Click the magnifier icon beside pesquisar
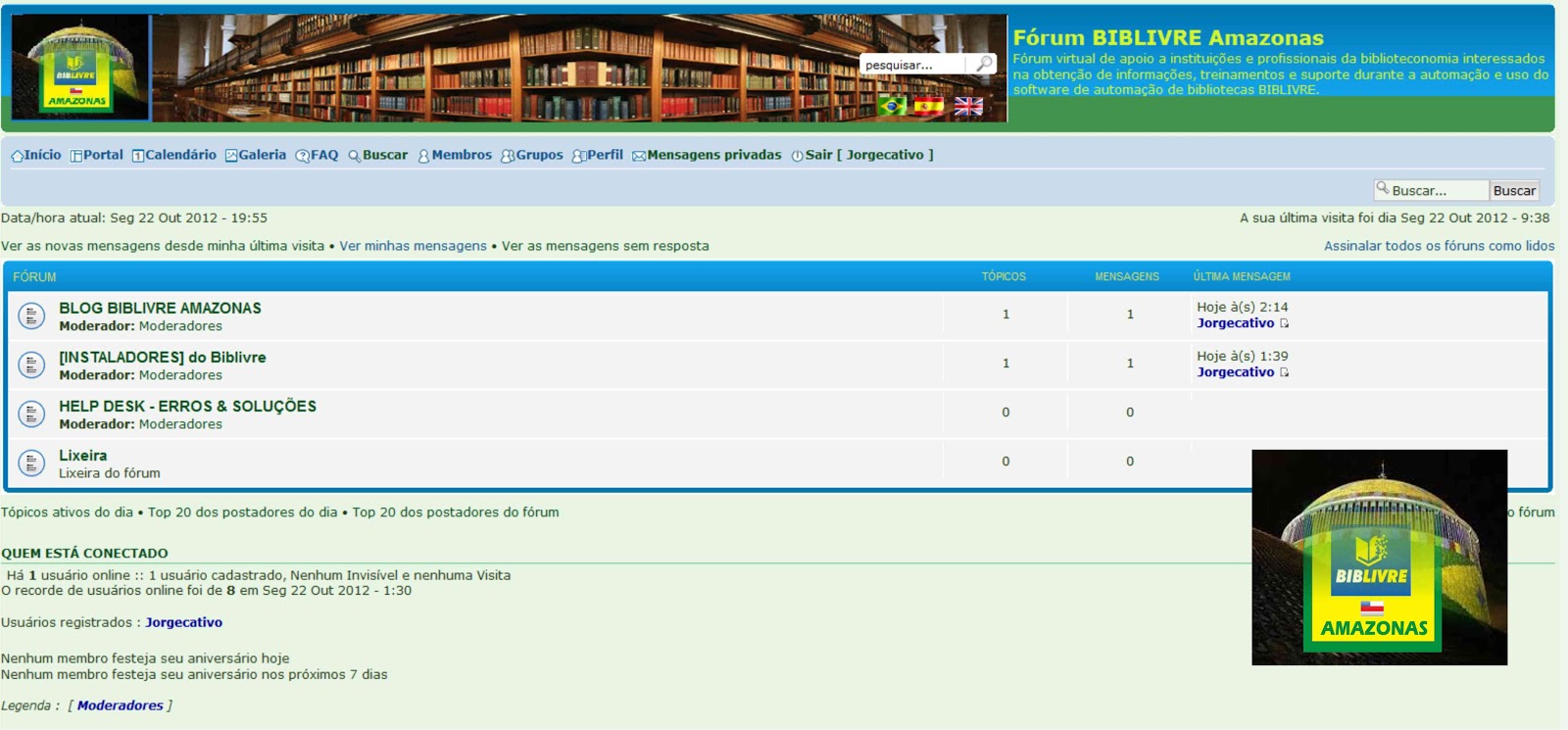Image resolution: width=1568 pixels, height=730 pixels. tap(984, 64)
